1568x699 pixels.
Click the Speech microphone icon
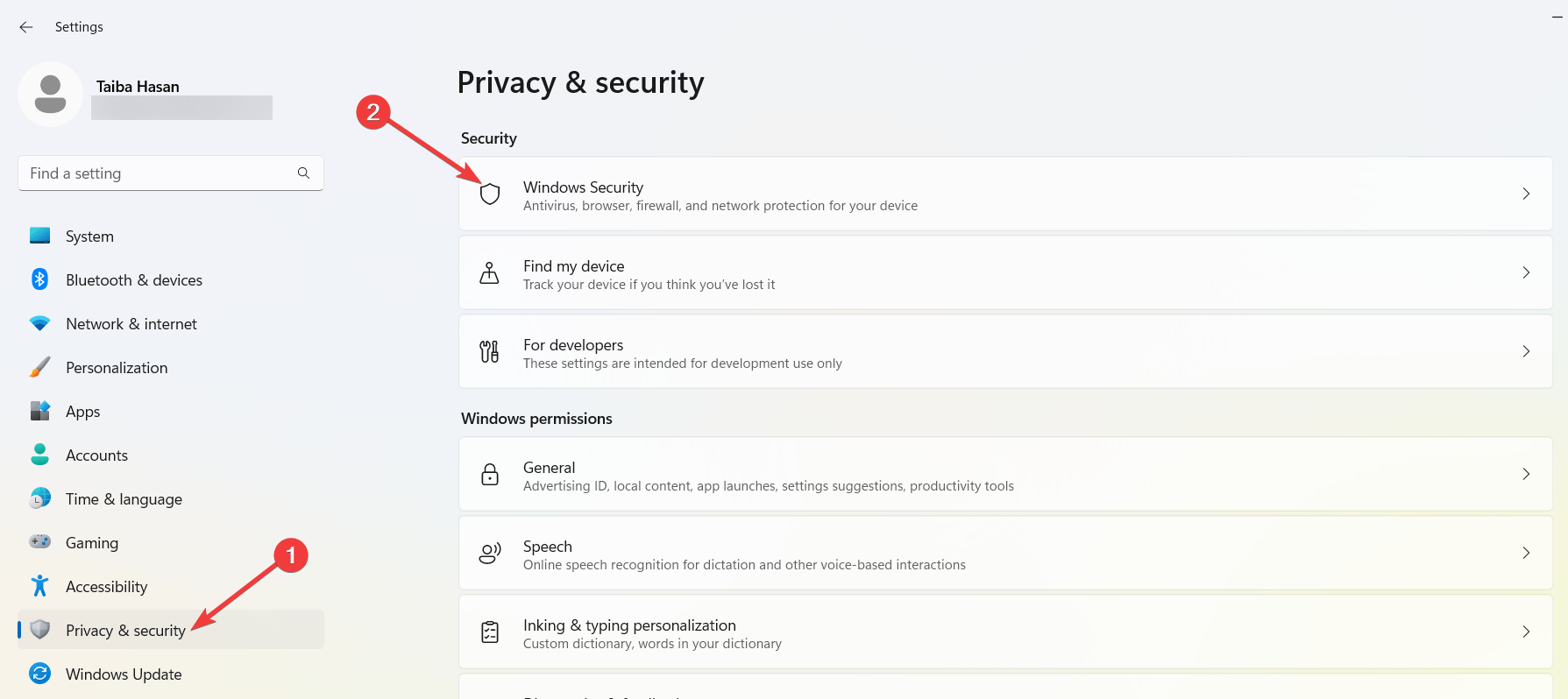[489, 553]
